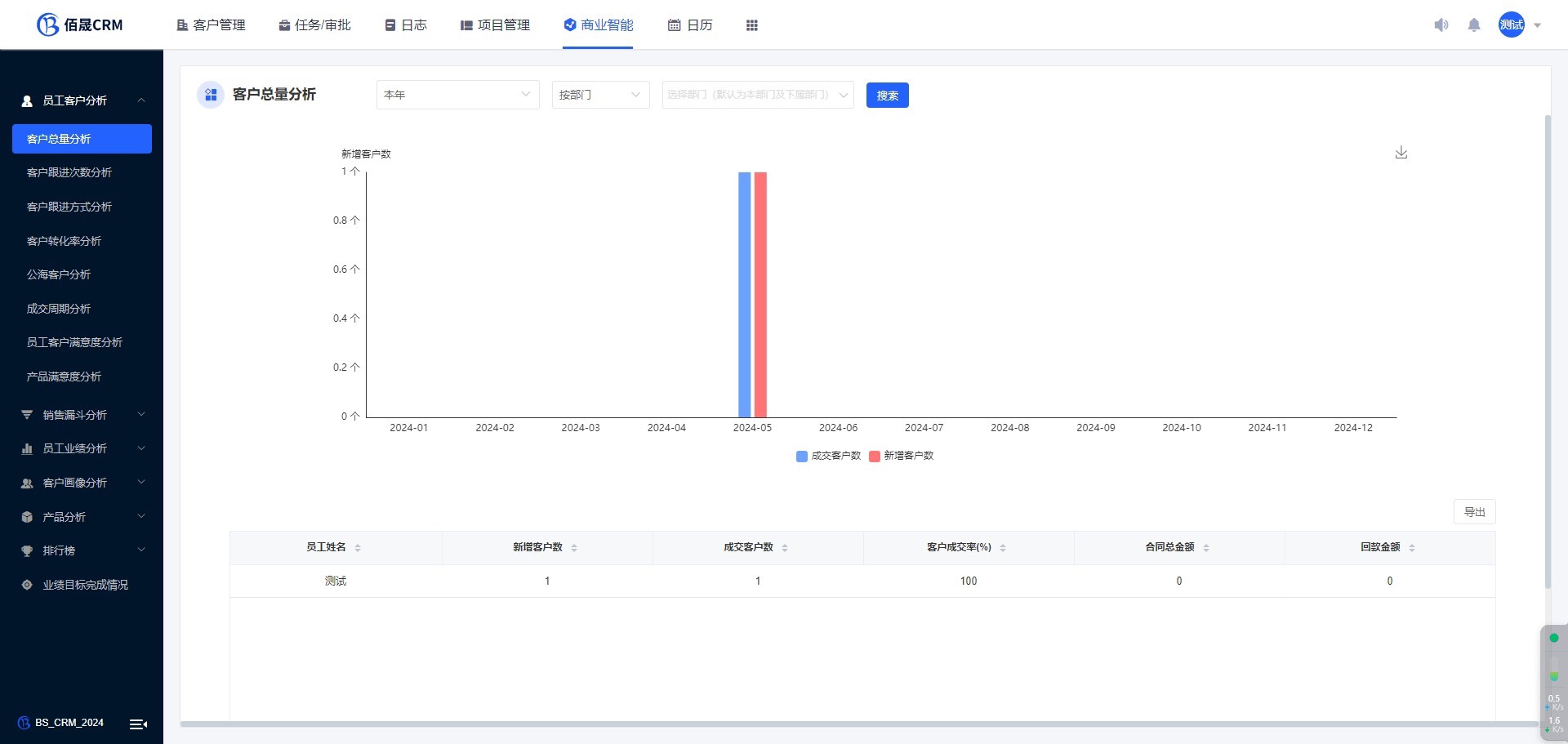Click the blue 搜索 button
The width and height of the screenshot is (1568, 744).
point(887,96)
